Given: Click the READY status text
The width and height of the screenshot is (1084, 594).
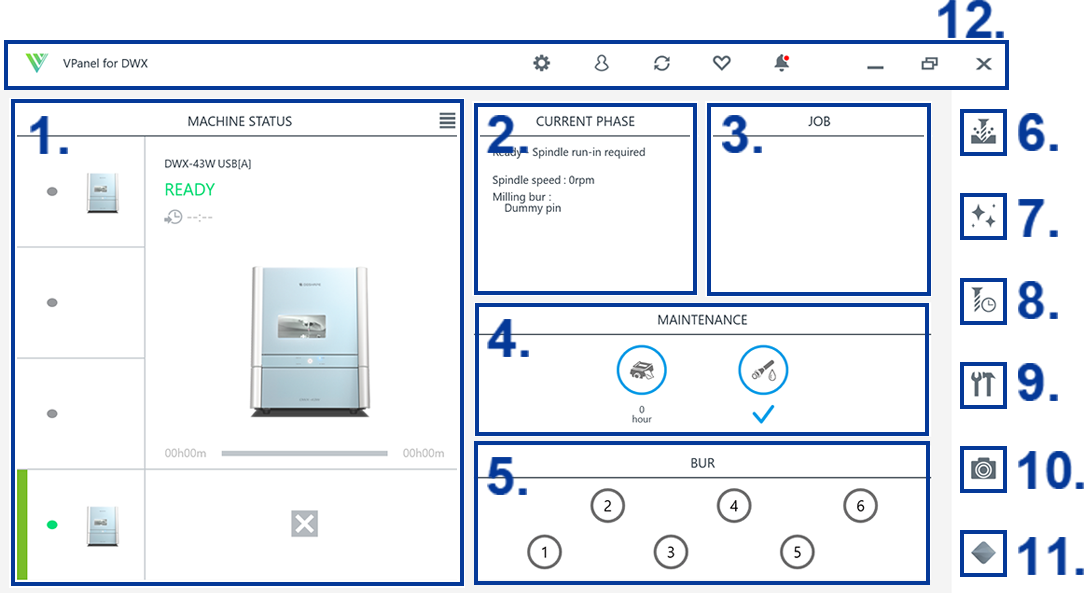Looking at the screenshot, I should click(x=189, y=189).
